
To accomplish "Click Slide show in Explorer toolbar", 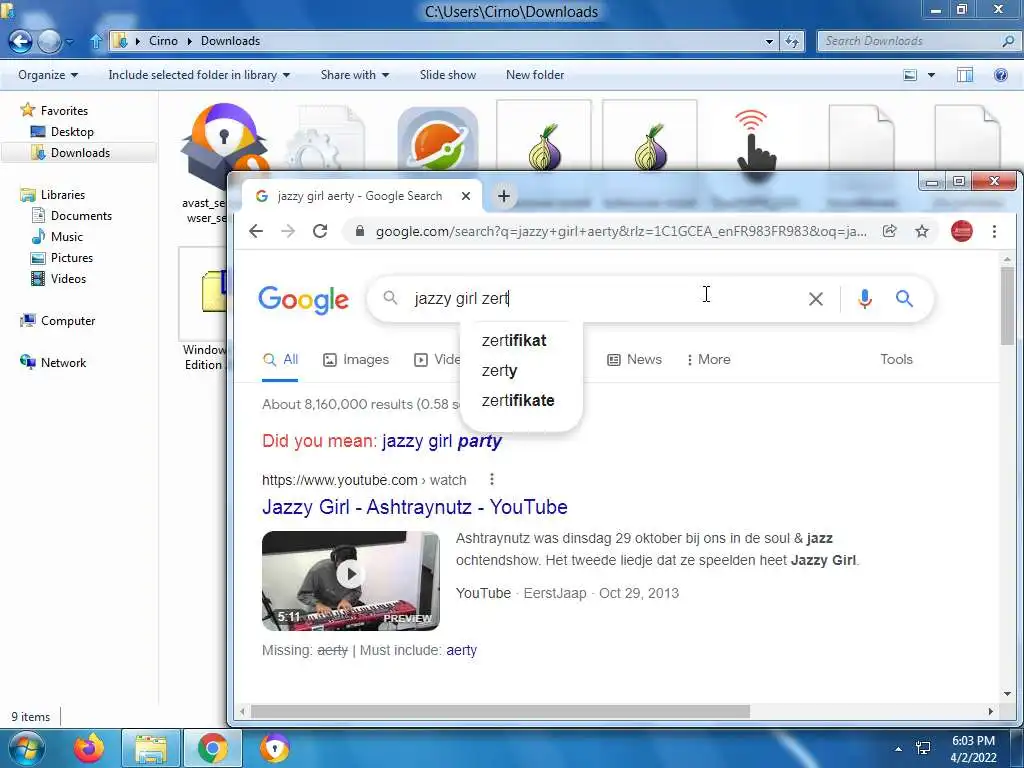I will 447,75.
